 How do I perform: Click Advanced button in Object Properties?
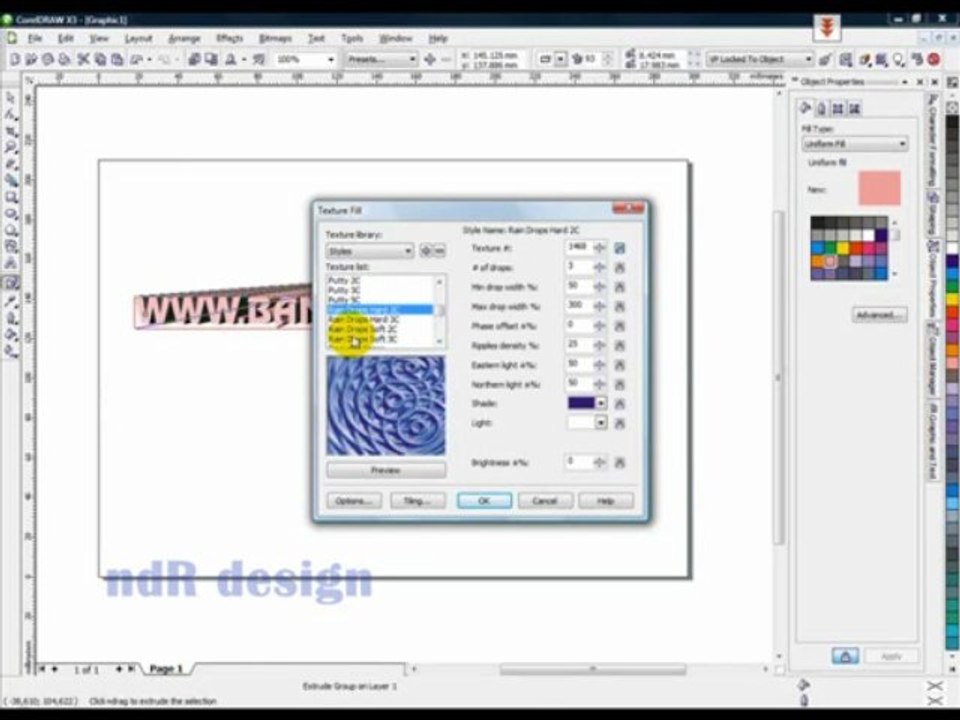[x=879, y=315]
